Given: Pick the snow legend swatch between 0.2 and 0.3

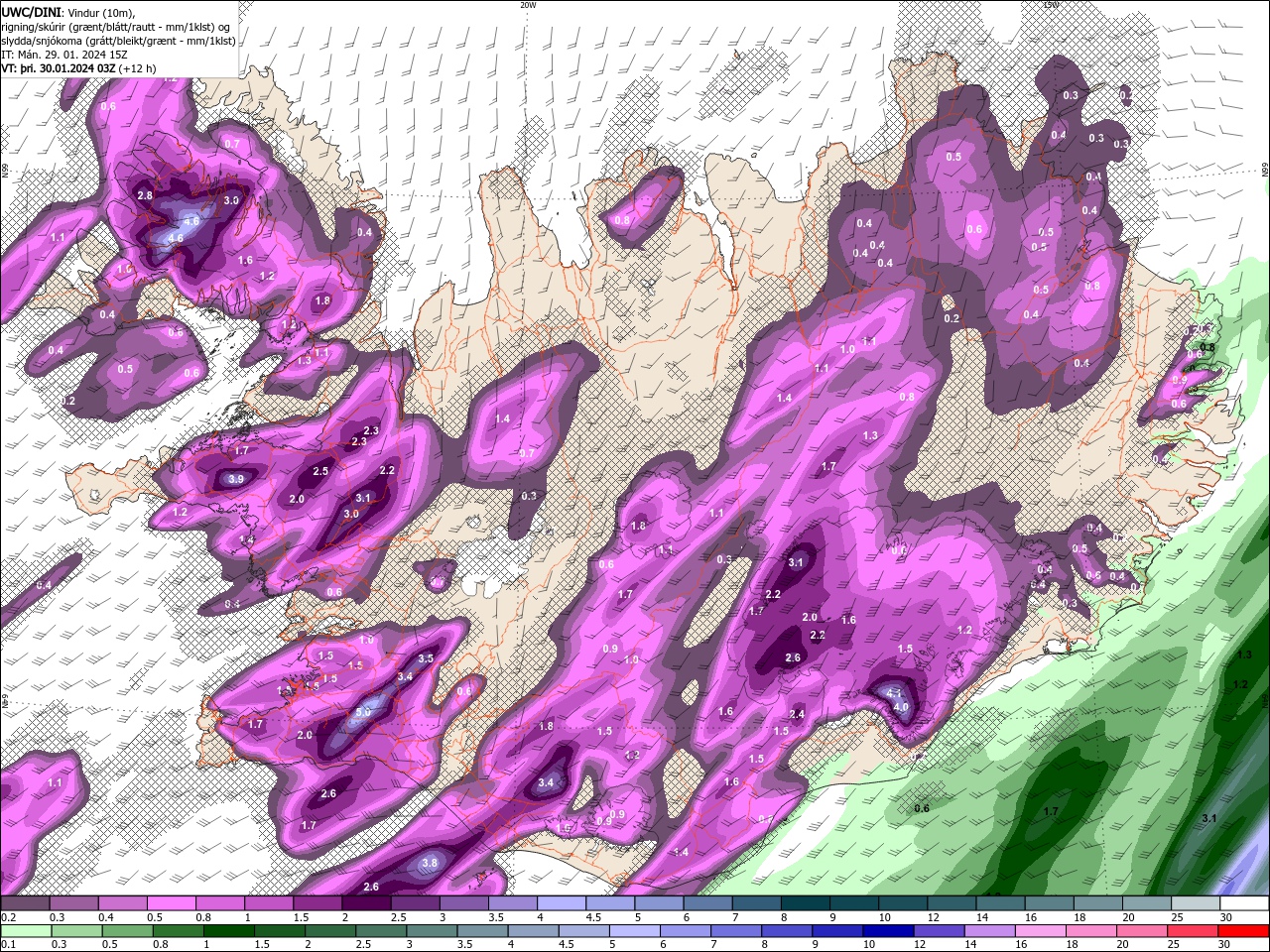Looking at the screenshot, I should (x=25, y=903).
